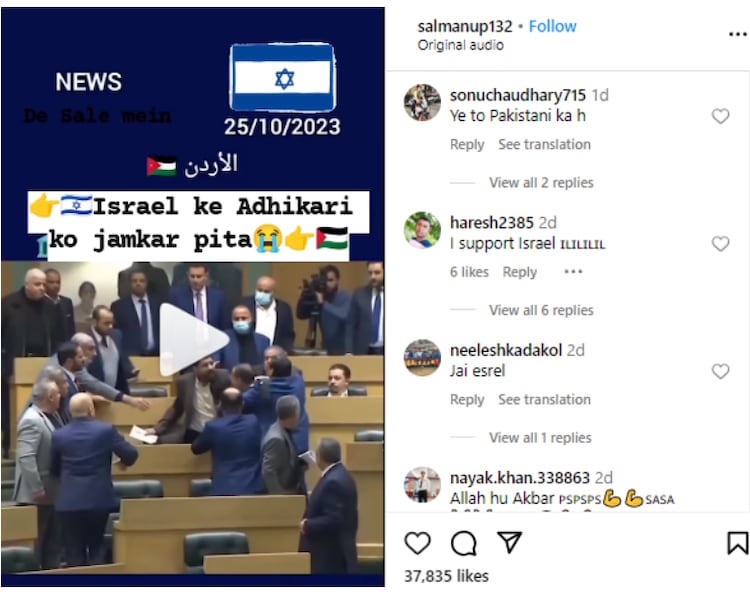Open options dots on haresh2385's comment

point(573,272)
